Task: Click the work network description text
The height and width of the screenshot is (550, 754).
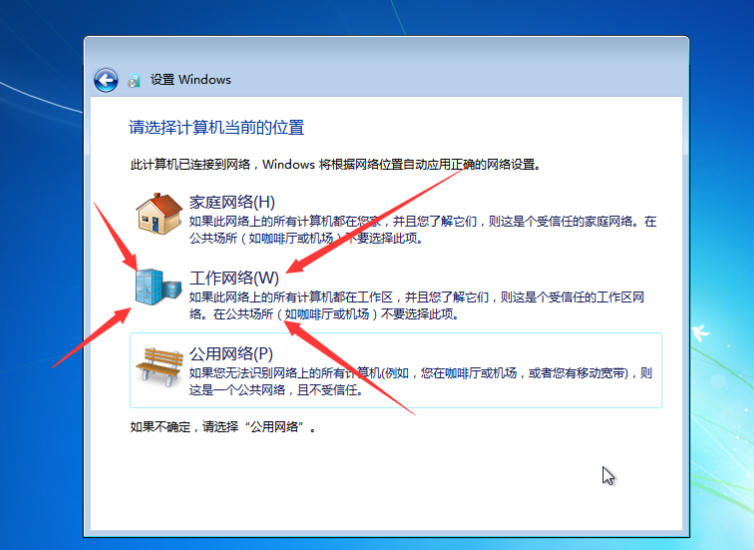Action: coord(416,305)
